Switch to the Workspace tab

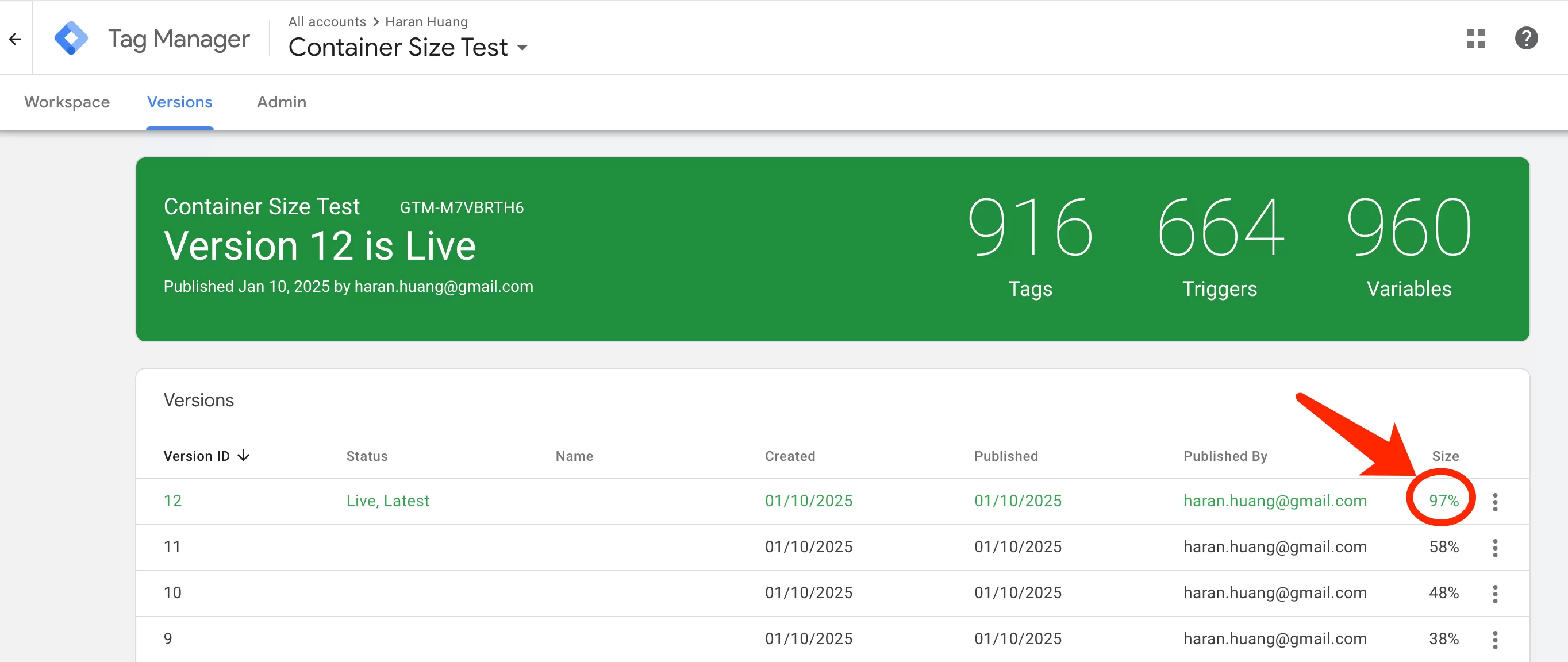pos(67,102)
